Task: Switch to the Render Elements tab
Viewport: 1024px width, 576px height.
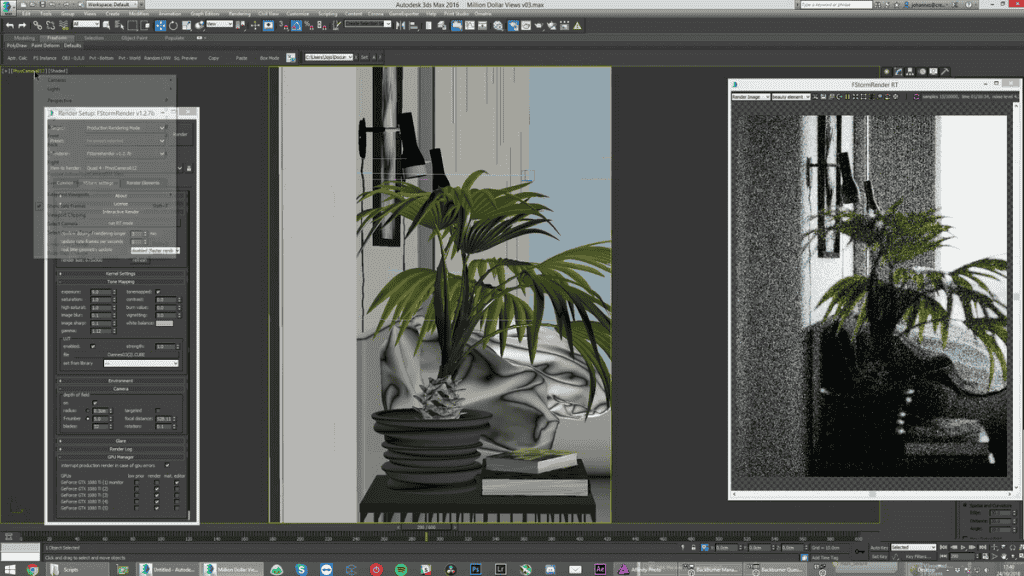Action: tap(142, 183)
